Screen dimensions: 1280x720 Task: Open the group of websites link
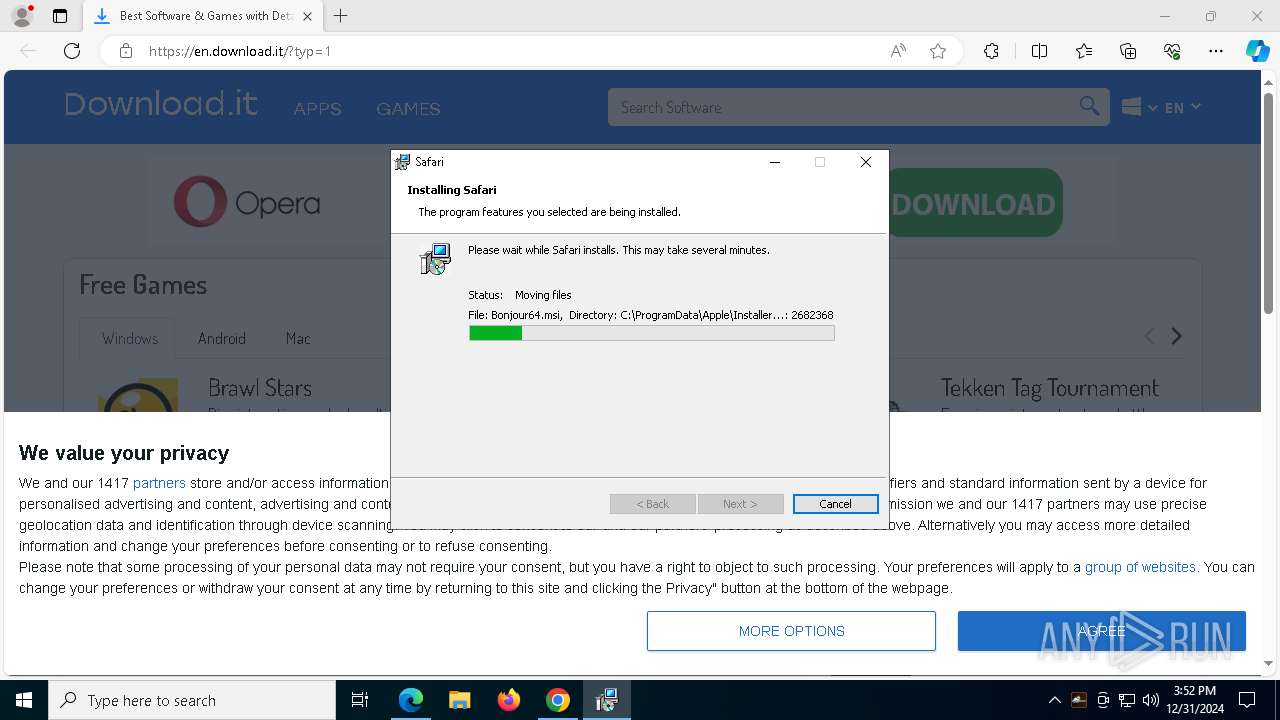[1140, 567]
